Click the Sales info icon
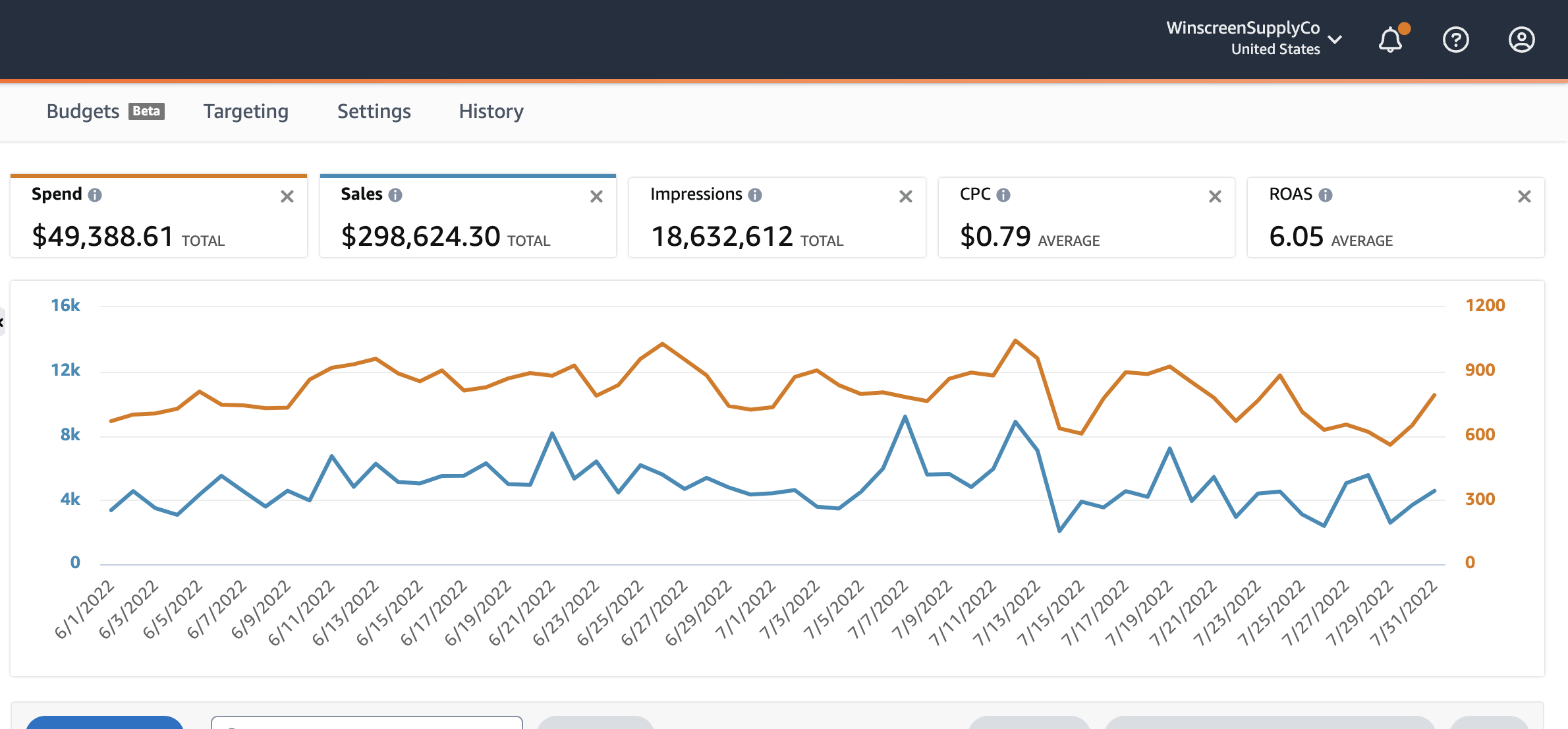This screenshot has height=729, width=1568. 395,195
